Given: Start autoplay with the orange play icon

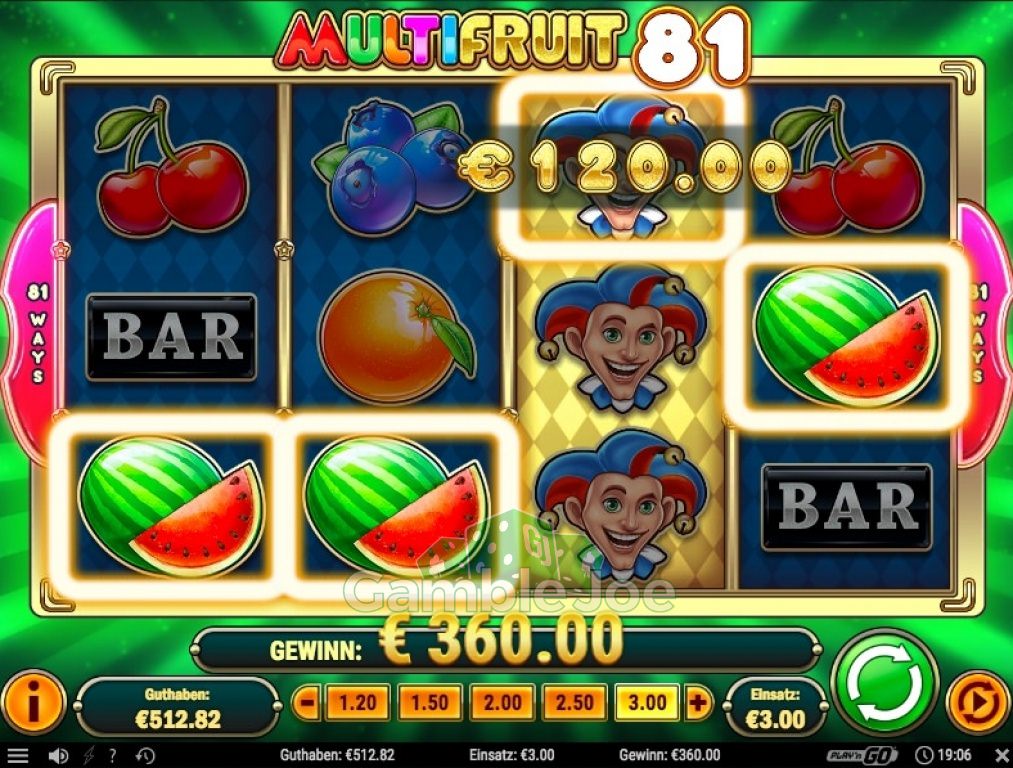Looking at the screenshot, I should pyautogui.click(x=978, y=703).
